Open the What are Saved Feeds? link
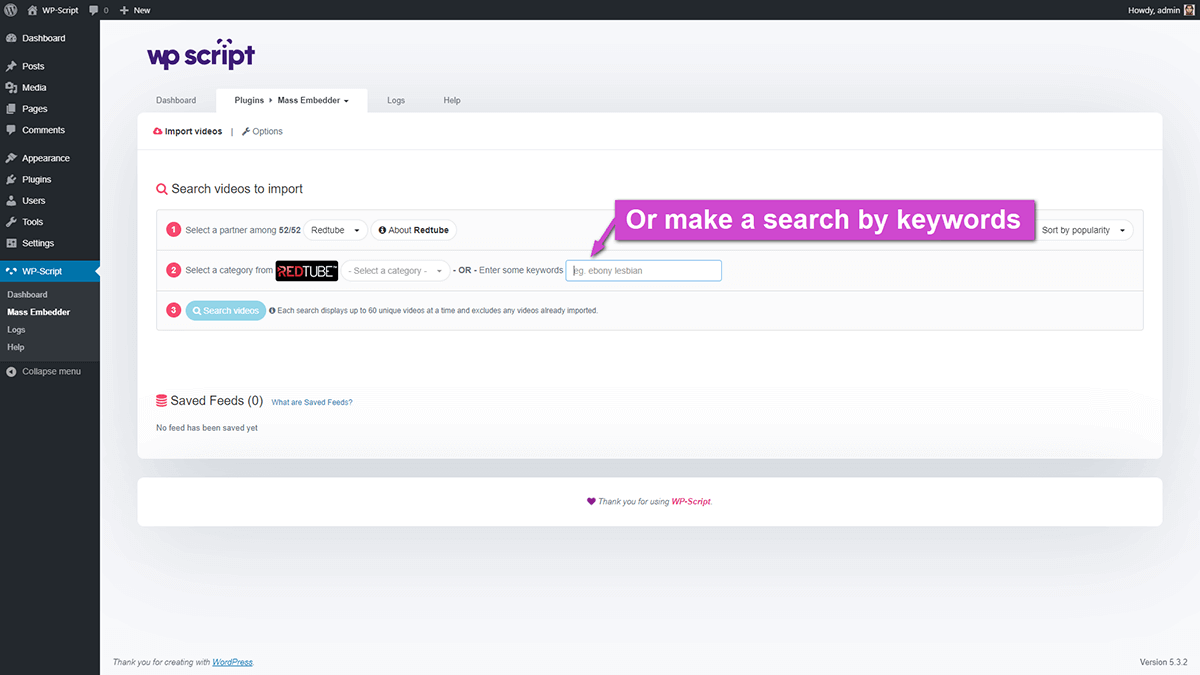 [x=312, y=402]
